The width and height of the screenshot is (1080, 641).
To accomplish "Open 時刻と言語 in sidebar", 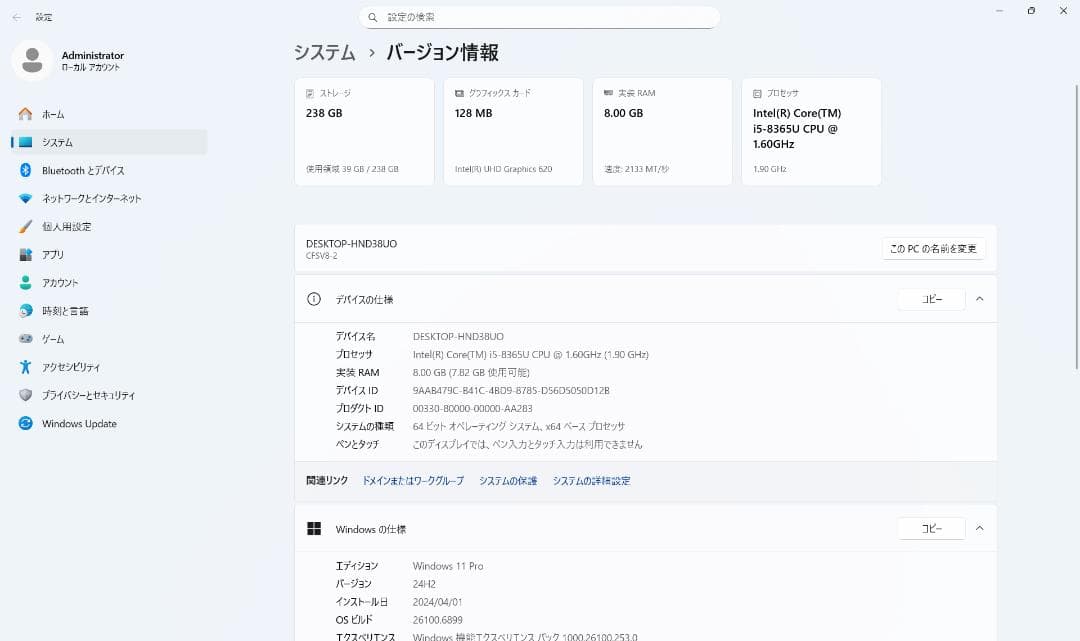I will 109,311.
